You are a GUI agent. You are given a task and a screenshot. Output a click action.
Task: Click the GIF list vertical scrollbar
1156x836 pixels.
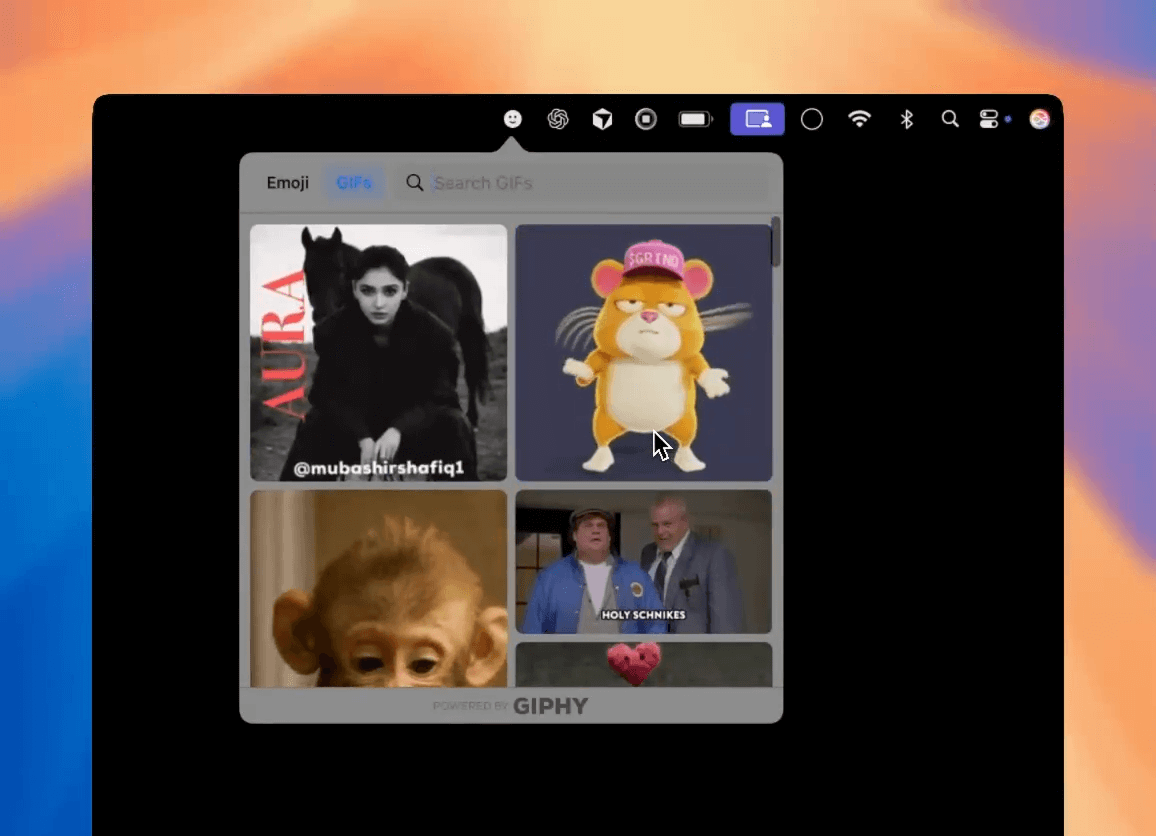click(776, 243)
